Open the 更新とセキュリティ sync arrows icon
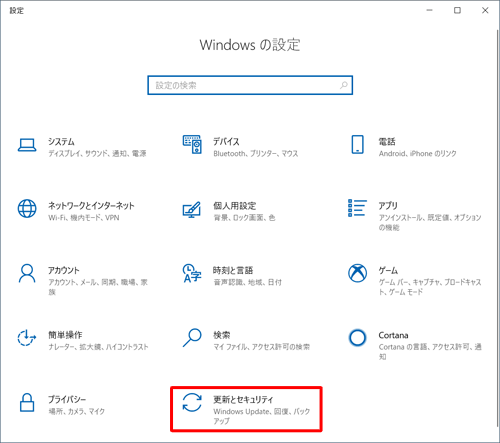Screen dimensions: 500x443 [x=192, y=402]
